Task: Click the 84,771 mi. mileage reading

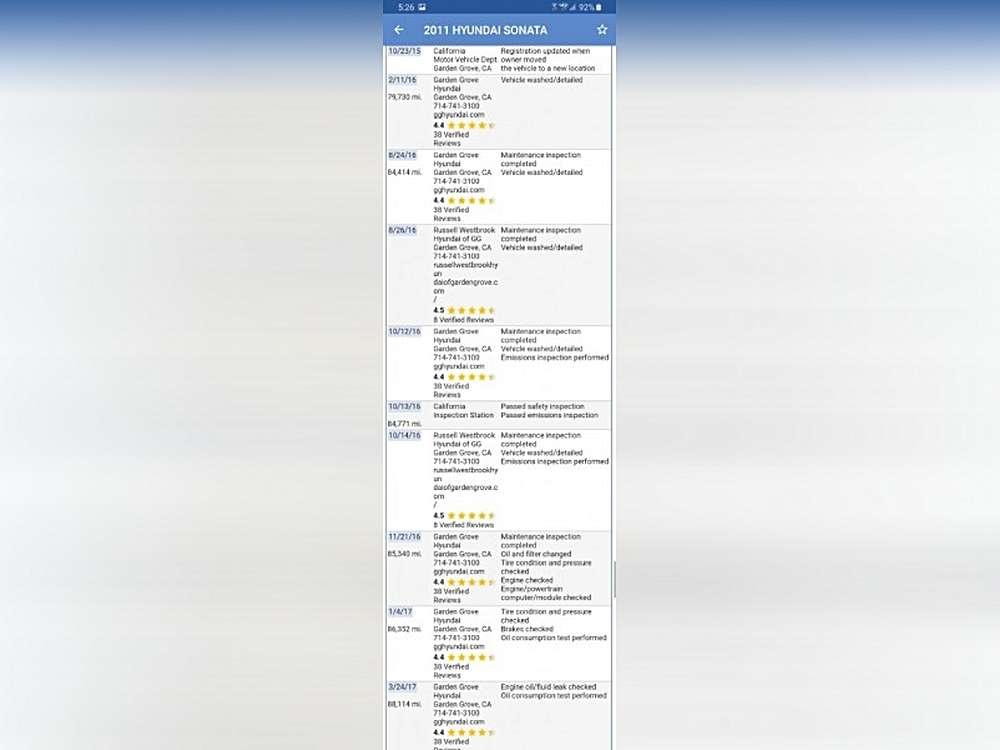Action: 404,423
